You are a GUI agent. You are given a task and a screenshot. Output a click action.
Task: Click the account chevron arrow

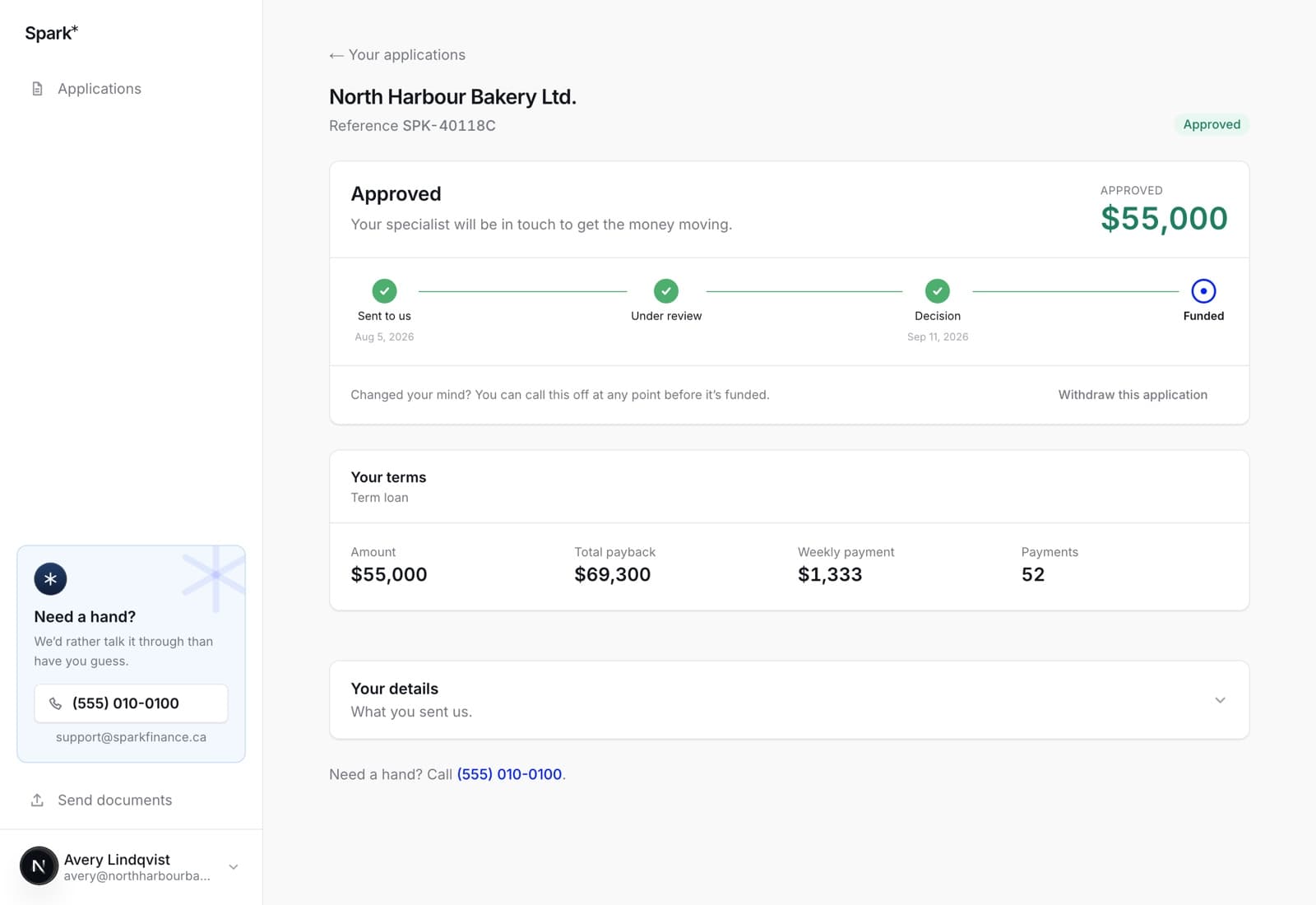pos(234,867)
